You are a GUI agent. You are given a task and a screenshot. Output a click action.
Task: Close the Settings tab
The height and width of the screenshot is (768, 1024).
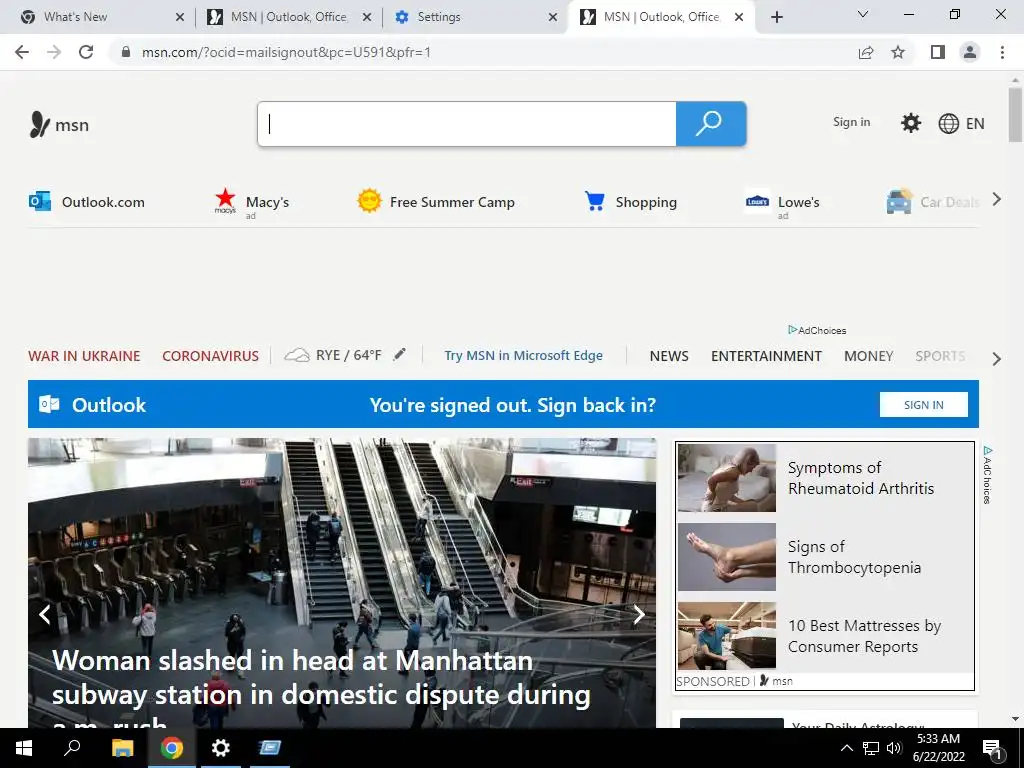click(x=552, y=17)
